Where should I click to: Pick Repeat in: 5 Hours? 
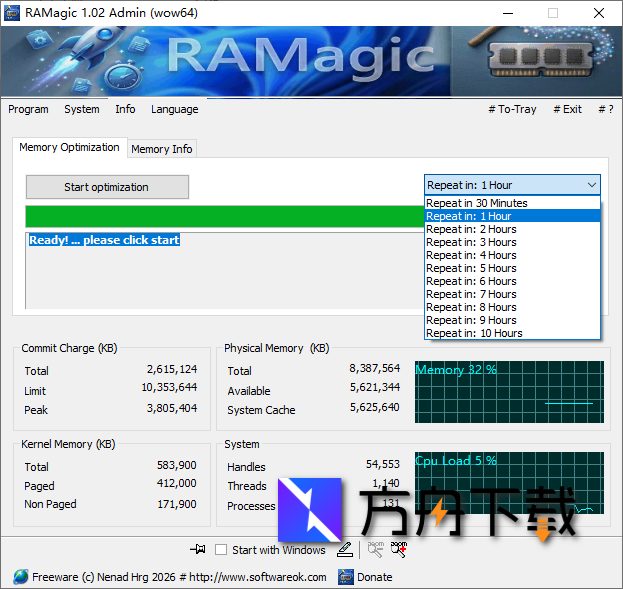tap(512, 268)
